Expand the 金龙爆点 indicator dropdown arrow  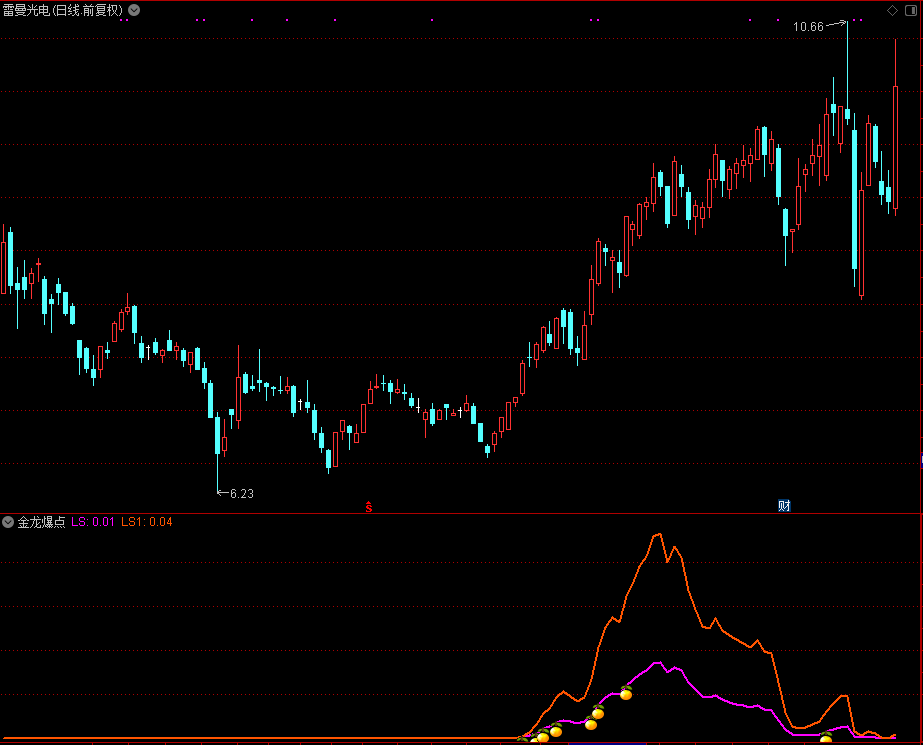pos(8,522)
